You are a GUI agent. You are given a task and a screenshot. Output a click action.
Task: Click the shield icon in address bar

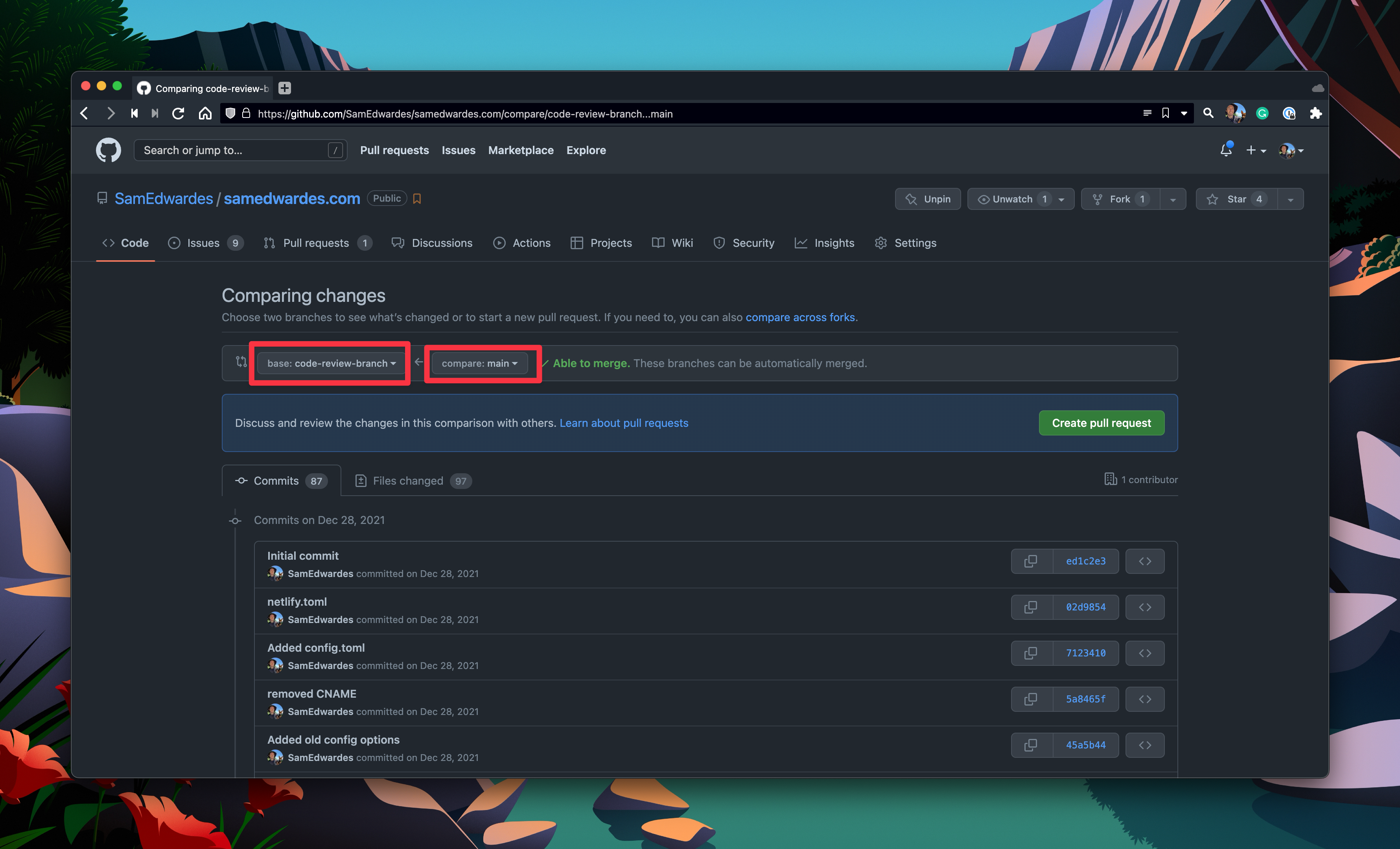pos(230,114)
